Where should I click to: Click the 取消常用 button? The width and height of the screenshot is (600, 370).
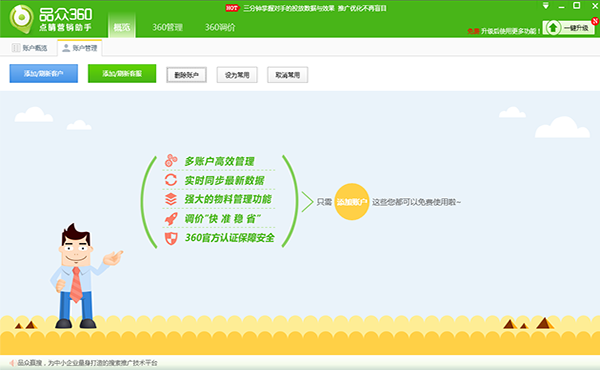[287, 75]
